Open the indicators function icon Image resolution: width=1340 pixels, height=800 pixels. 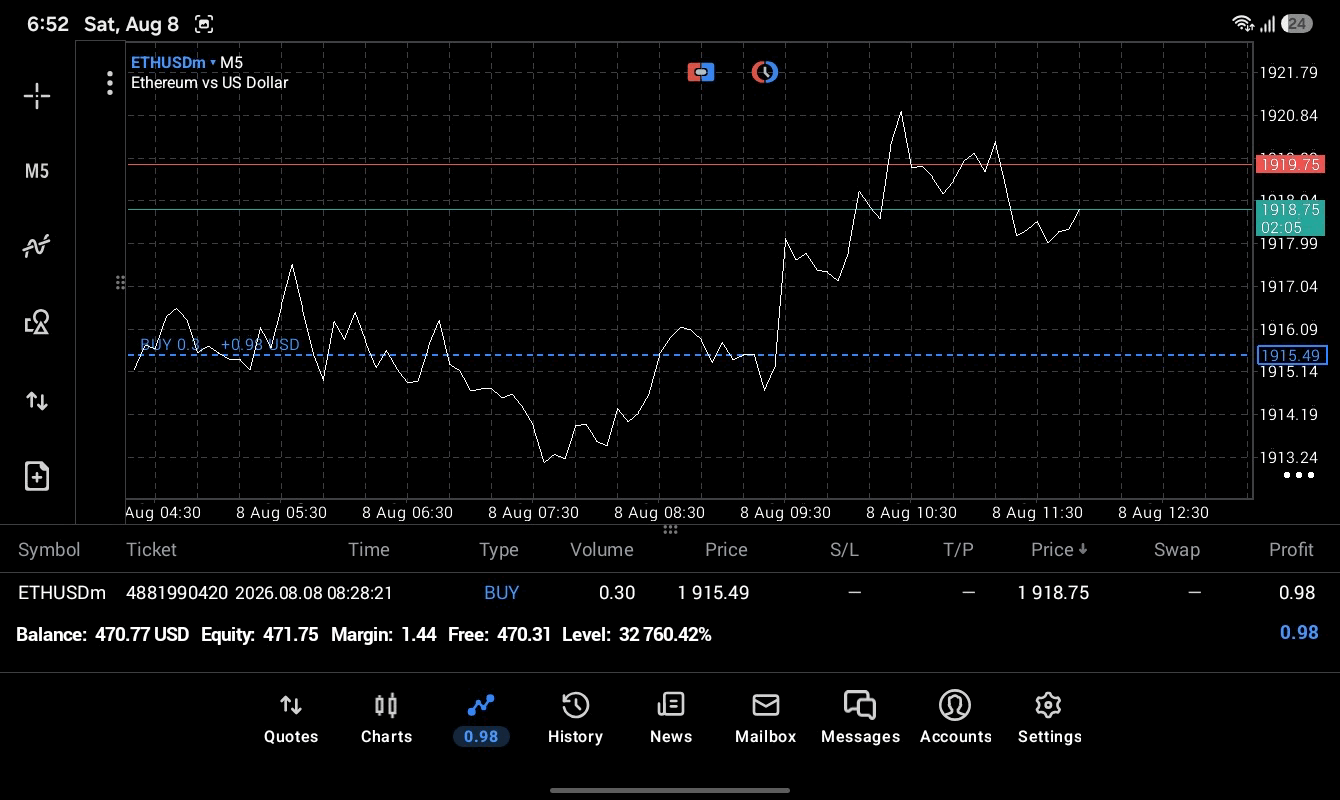(37, 246)
